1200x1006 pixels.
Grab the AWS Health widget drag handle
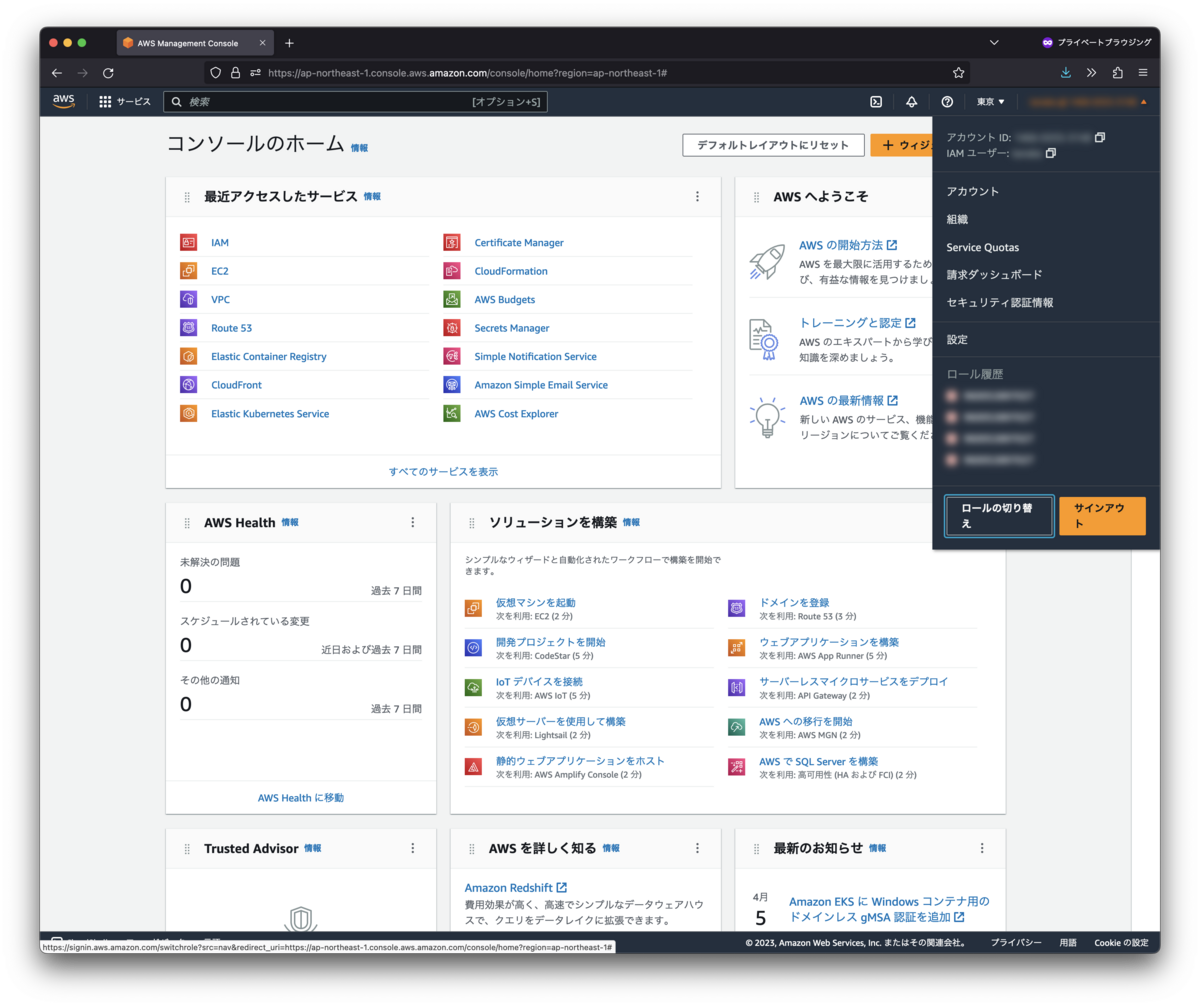pyautogui.click(x=187, y=523)
